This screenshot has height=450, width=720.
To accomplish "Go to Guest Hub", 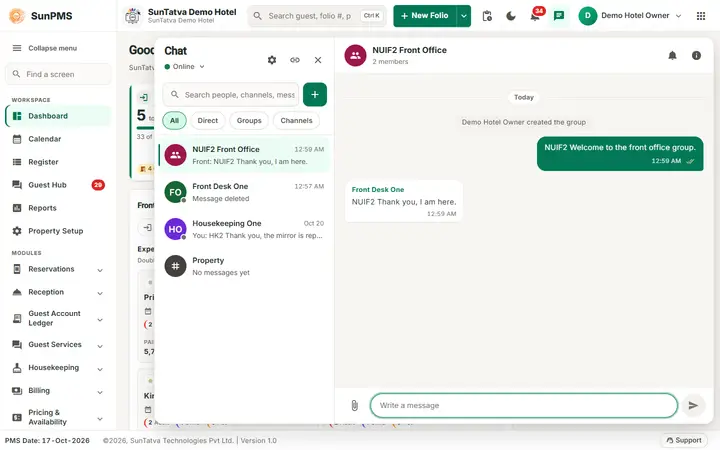I will click(x=58, y=185).
